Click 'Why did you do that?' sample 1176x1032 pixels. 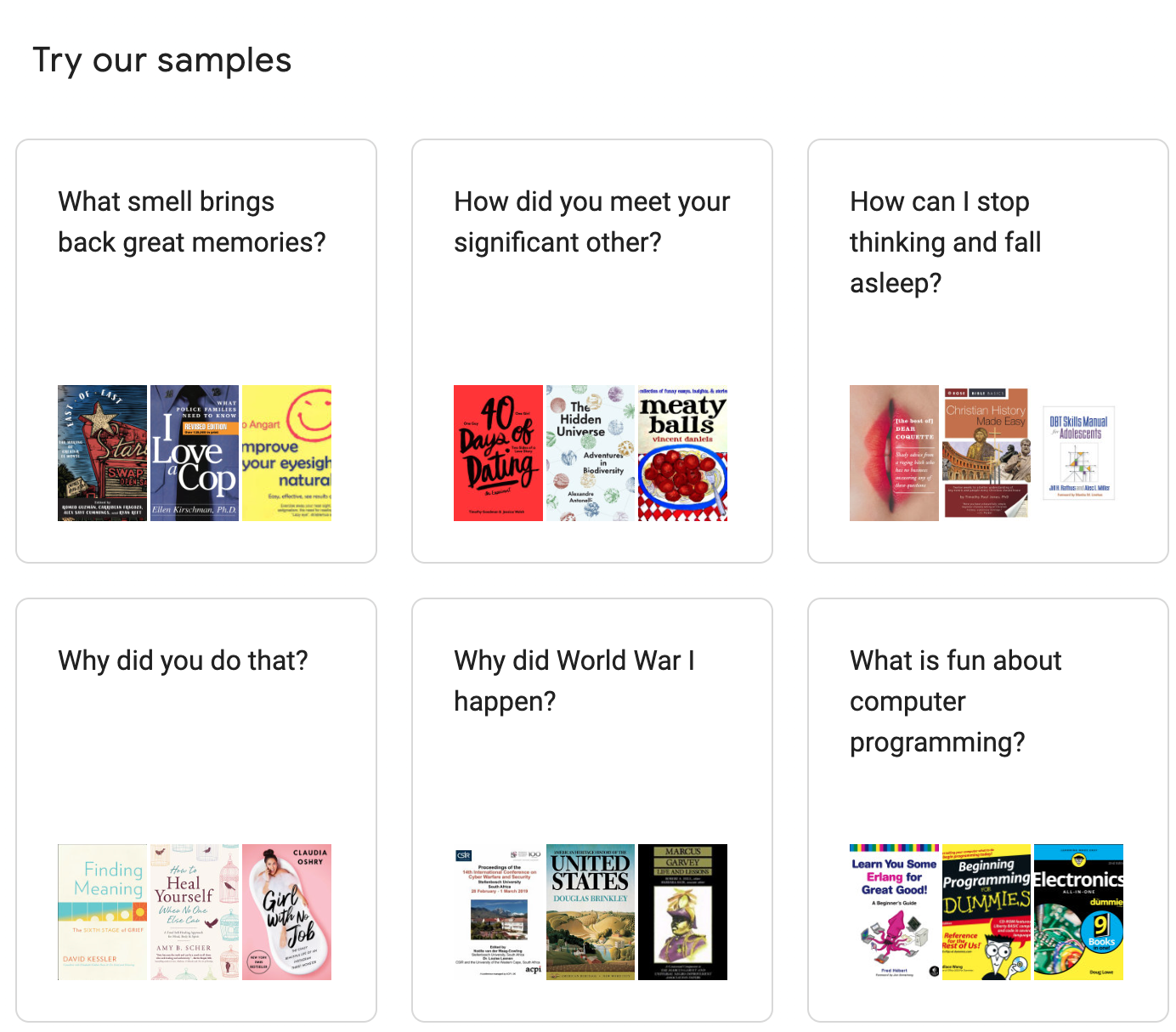[x=183, y=661]
